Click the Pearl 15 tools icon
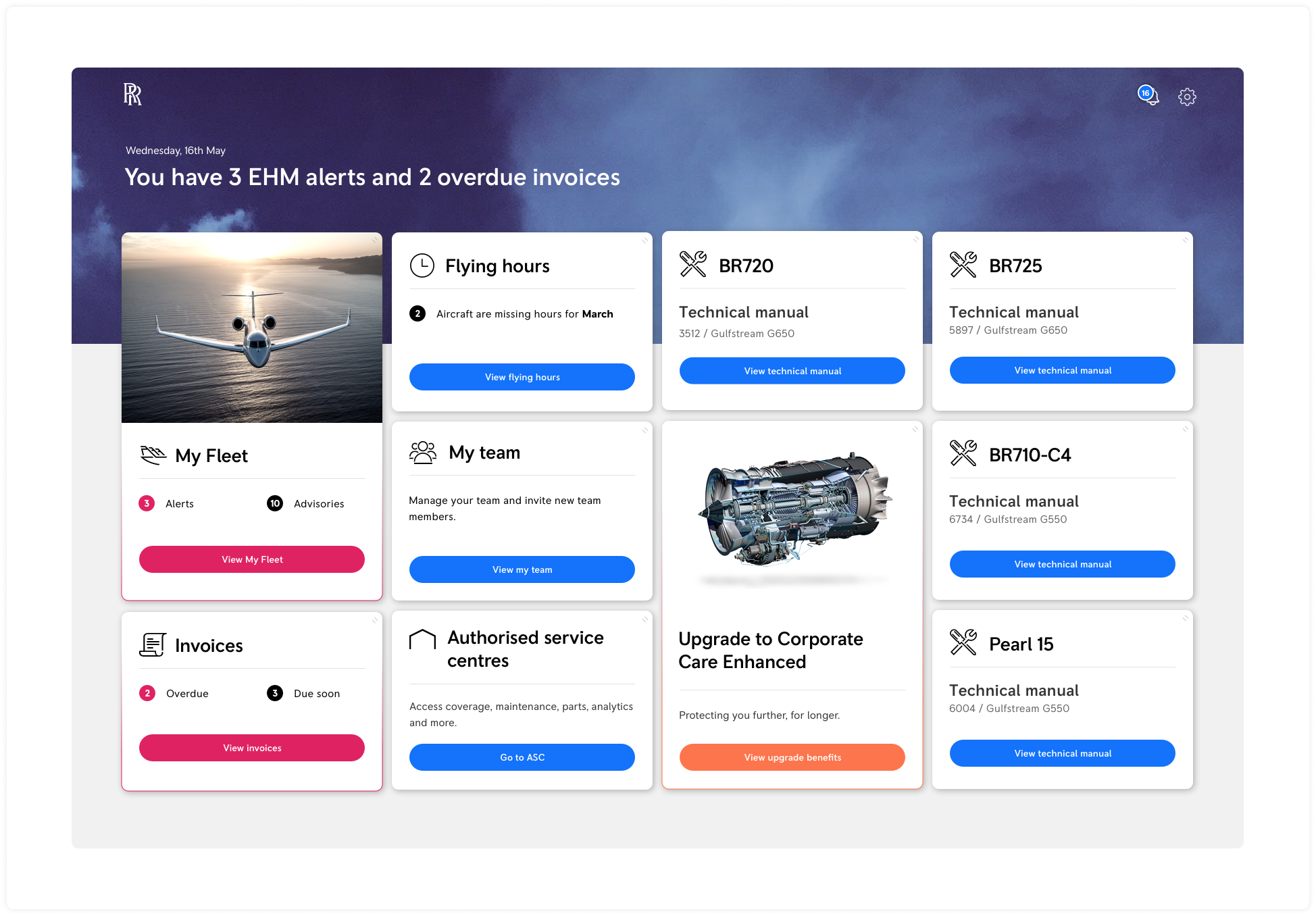1316x916 pixels. click(963, 642)
